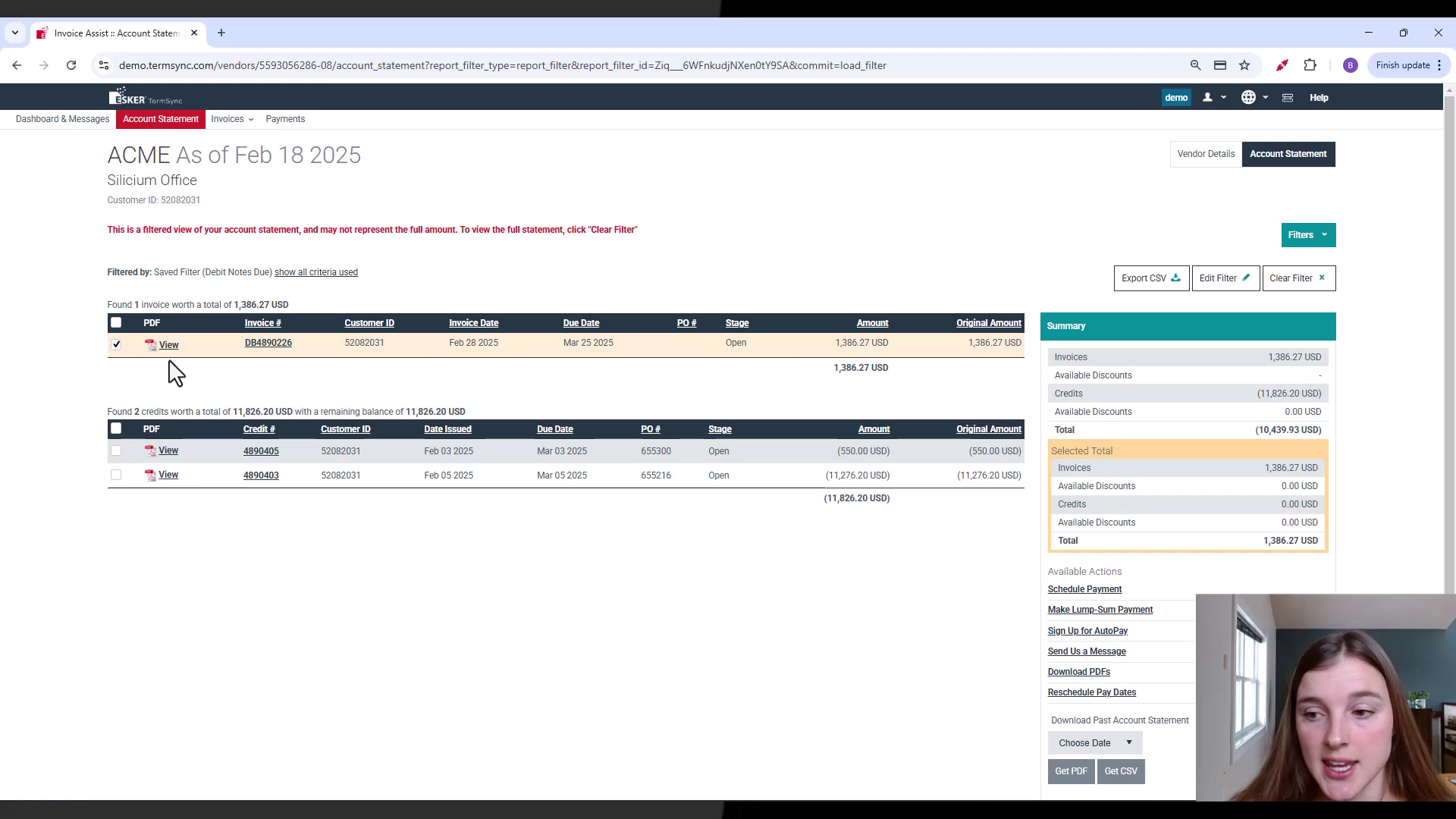Open the PDF view for invoice DB4890226
This screenshot has height=819, width=1456.
tap(168, 344)
